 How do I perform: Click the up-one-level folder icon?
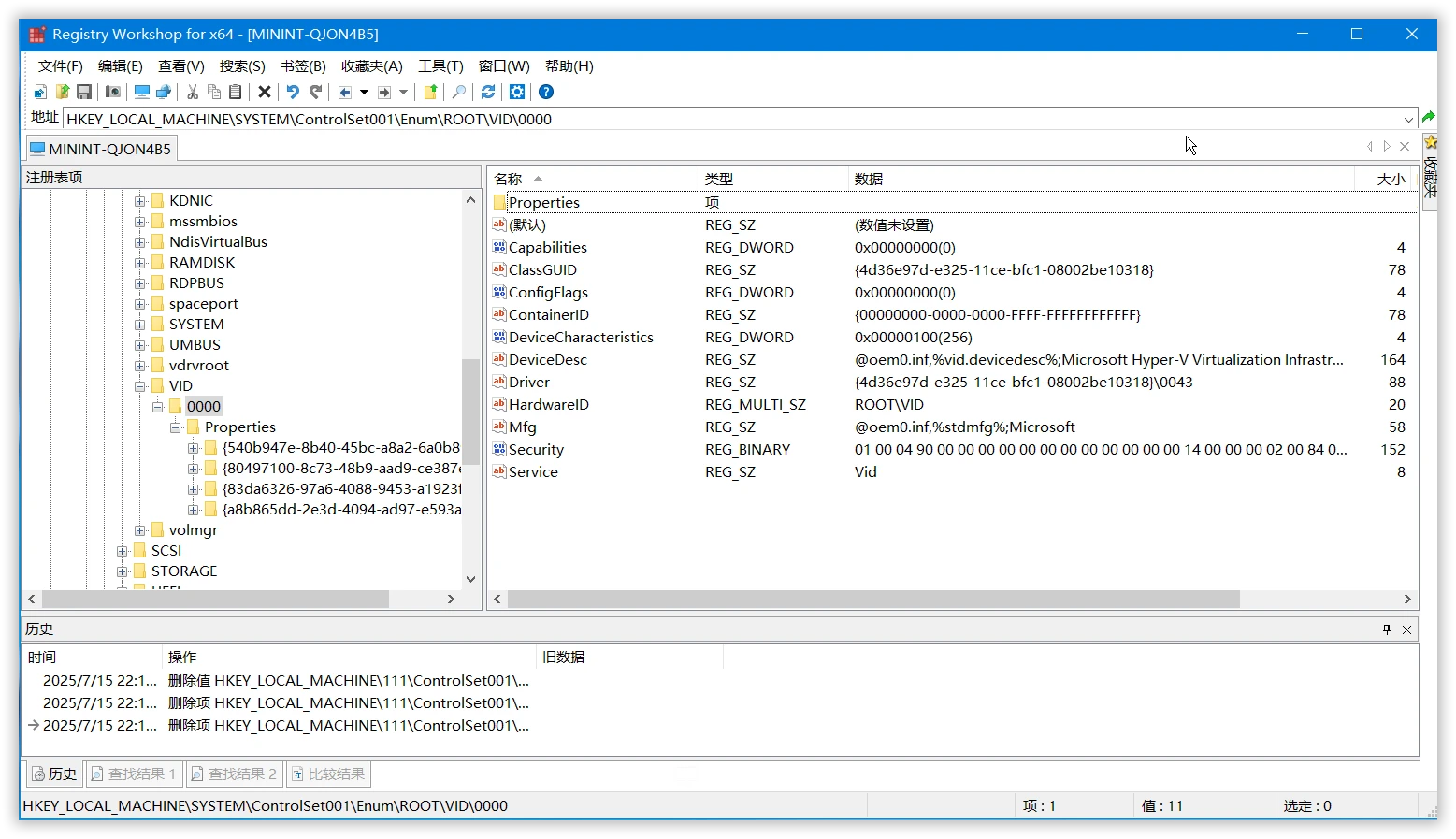pos(430,91)
